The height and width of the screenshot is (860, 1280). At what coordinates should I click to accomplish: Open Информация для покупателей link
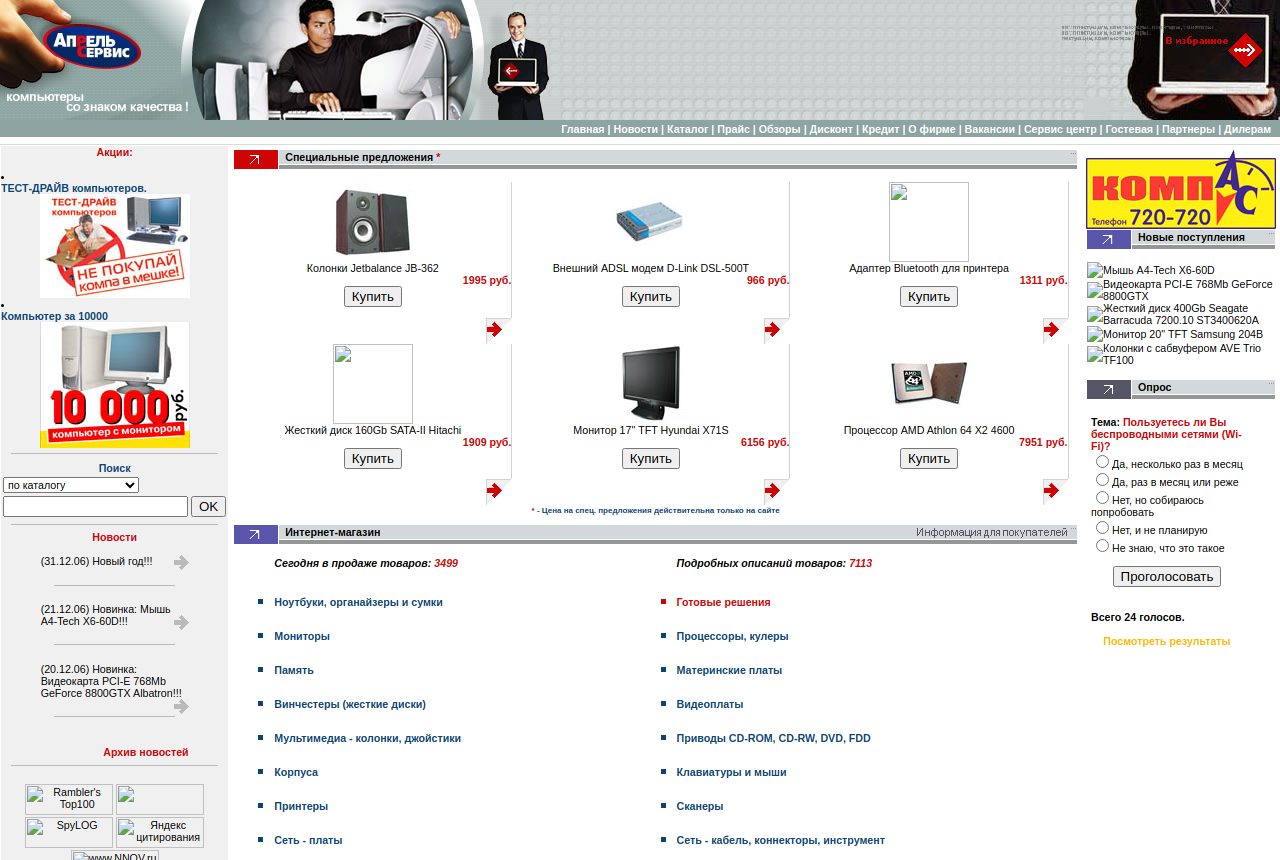pos(992,532)
